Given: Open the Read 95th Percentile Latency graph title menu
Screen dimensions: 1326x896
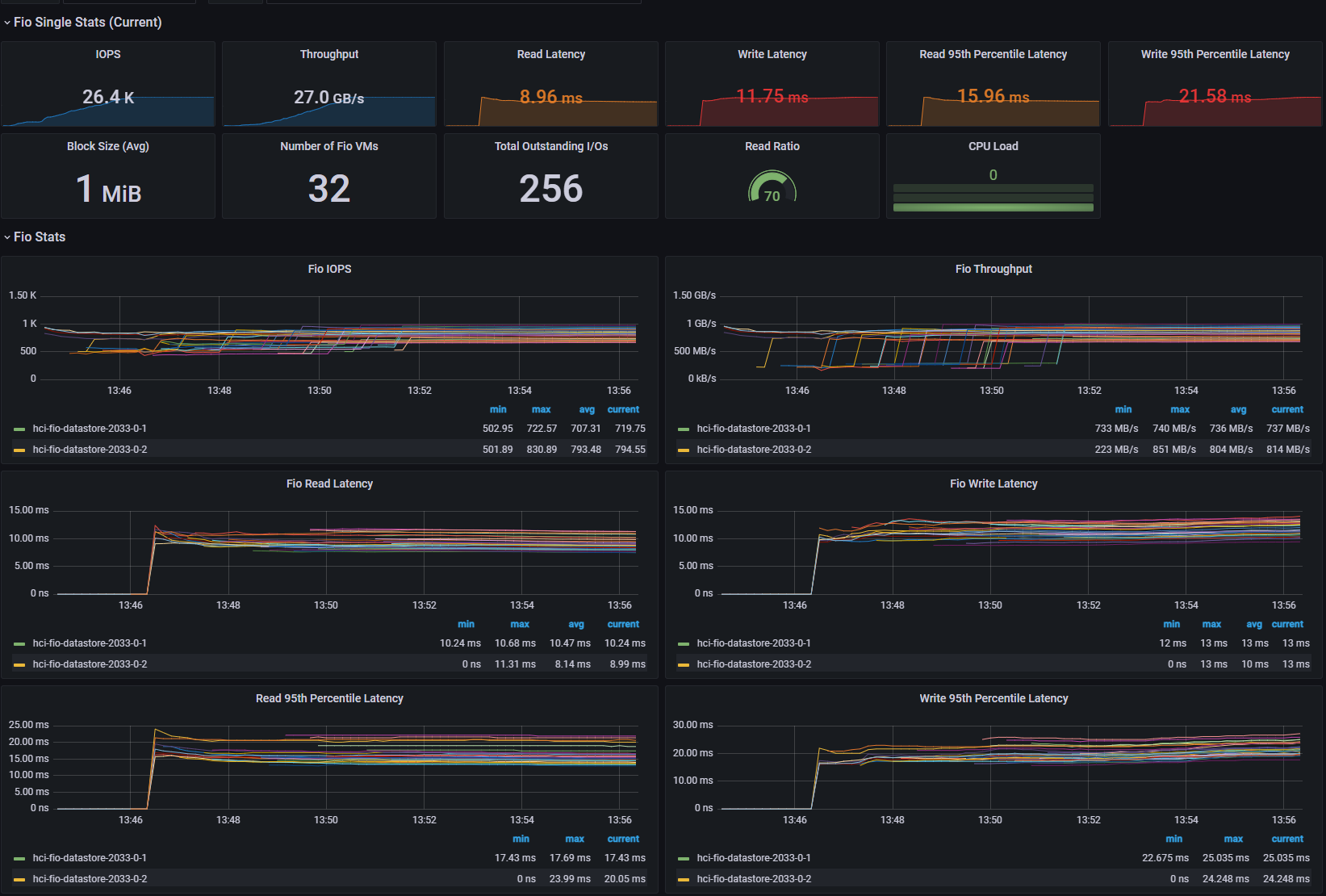Looking at the screenshot, I should (x=329, y=698).
